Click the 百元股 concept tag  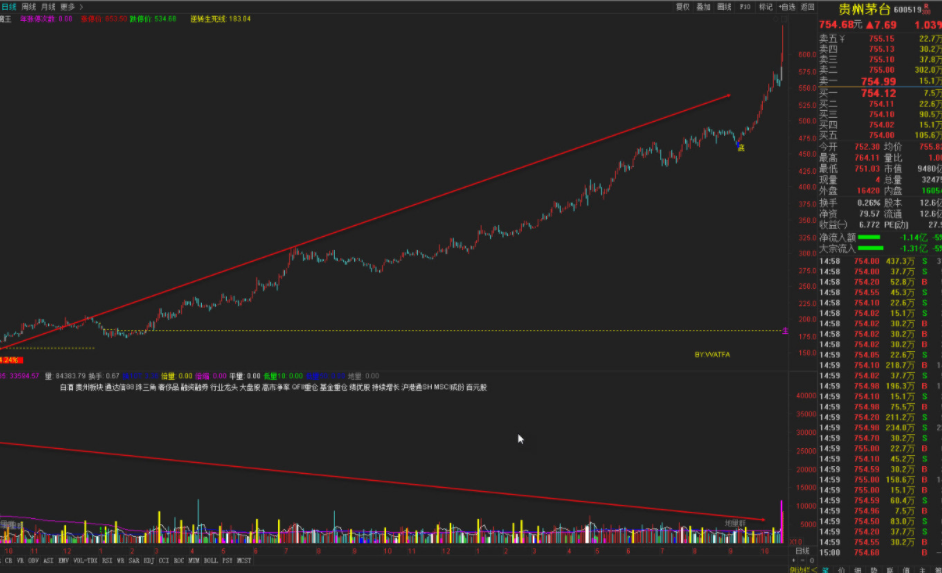(x=477, y=387)
